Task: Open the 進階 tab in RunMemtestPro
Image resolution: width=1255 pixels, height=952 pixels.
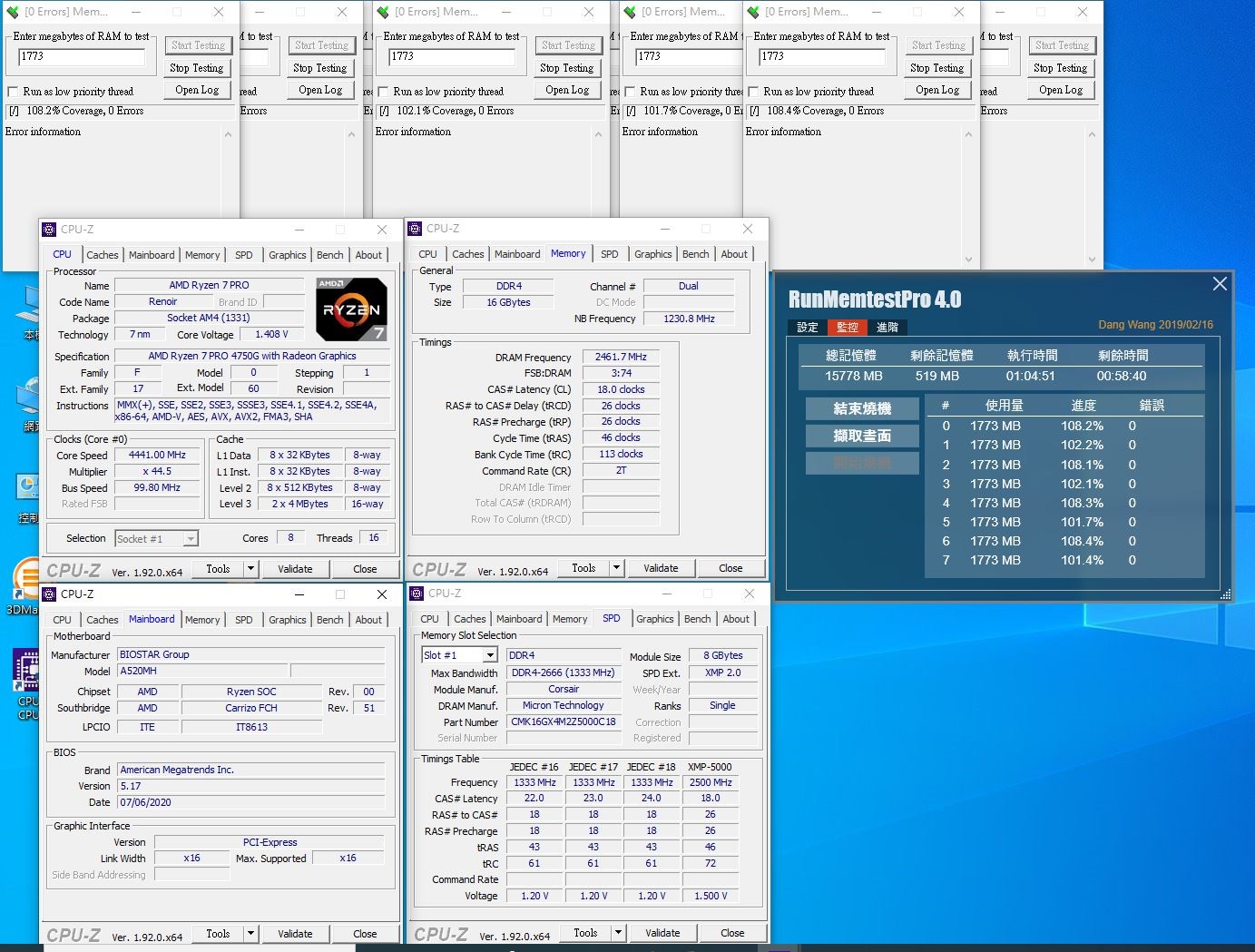Action: (x=887, y=328)
